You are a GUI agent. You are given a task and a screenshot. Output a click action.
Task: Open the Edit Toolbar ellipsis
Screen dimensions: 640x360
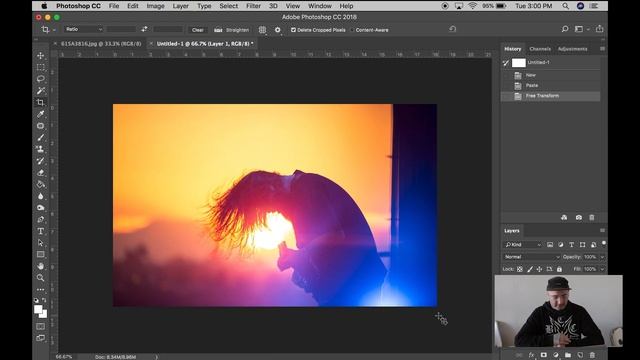(40, 289)
